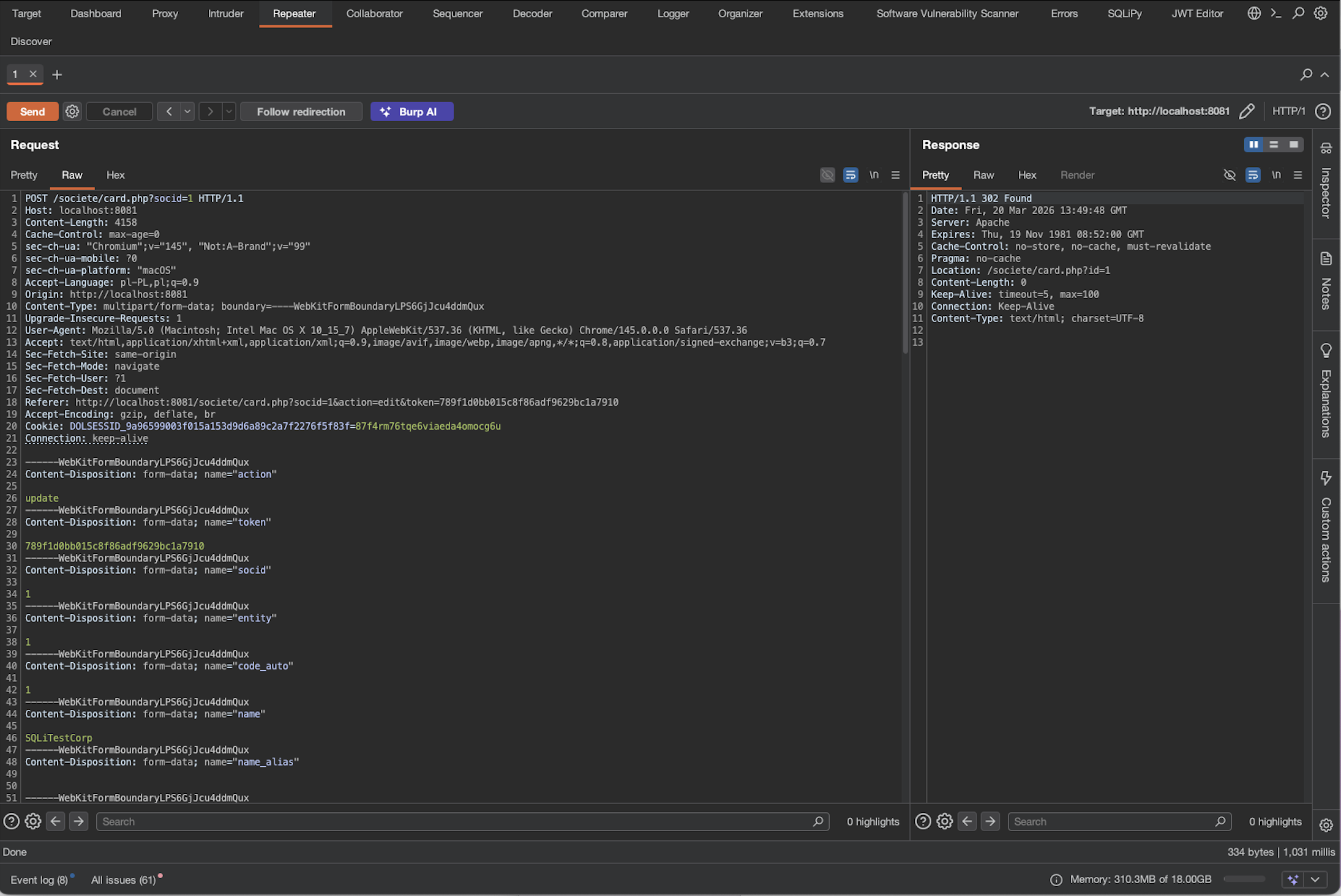Toggle request line wrap
The width and height of the screenshot is (1341, 896).
[850, 175]
